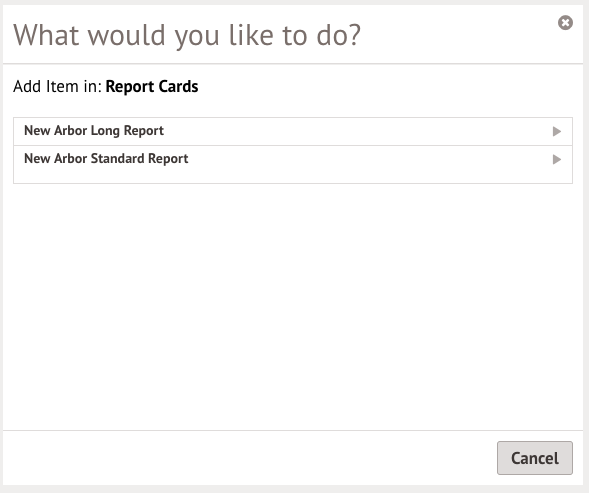Choose the Arbor Standard Report list entry

click(293, 164)
